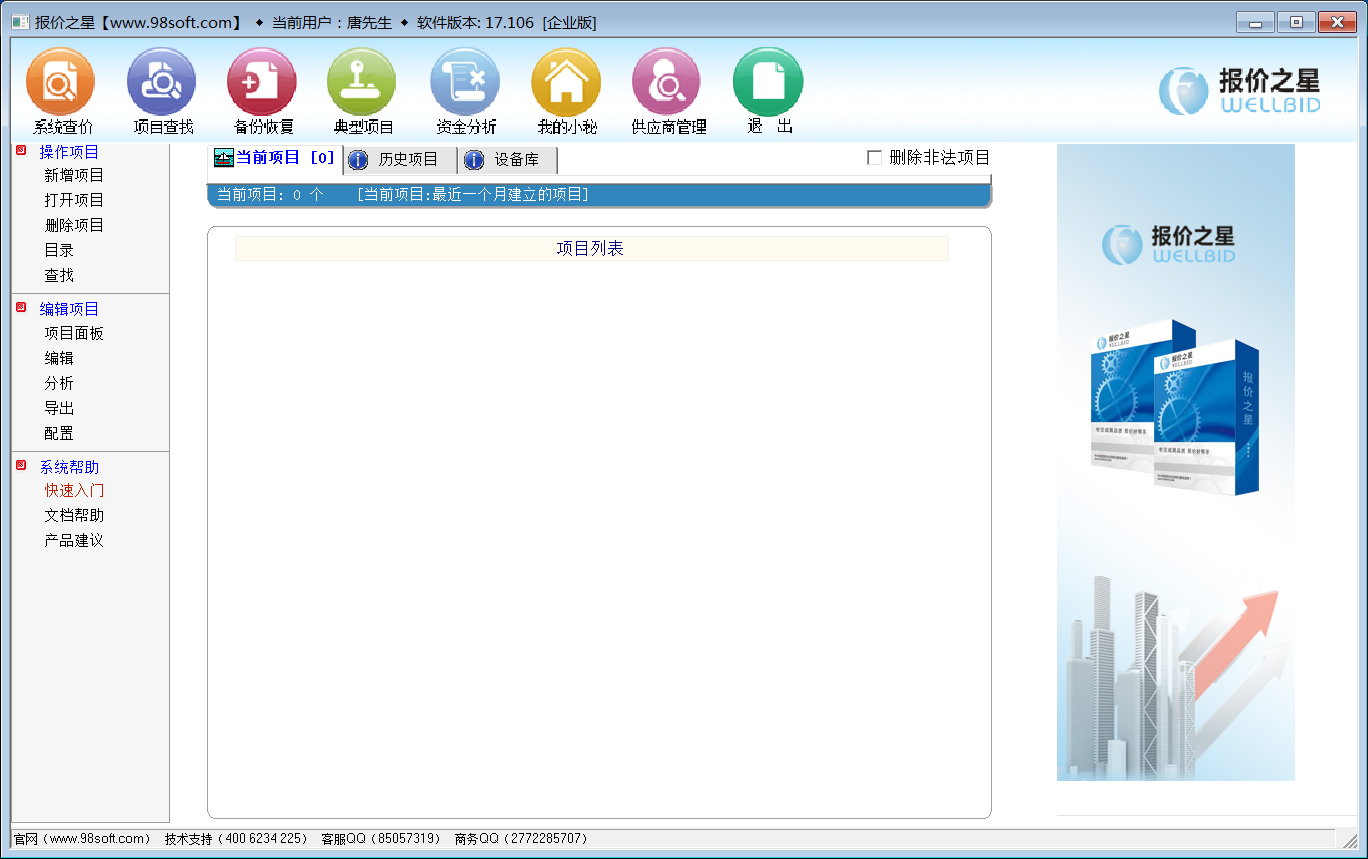Select the 操作项目 section header
The image size is (1368, 859).
pyautogui.click(x=69, y=152)
